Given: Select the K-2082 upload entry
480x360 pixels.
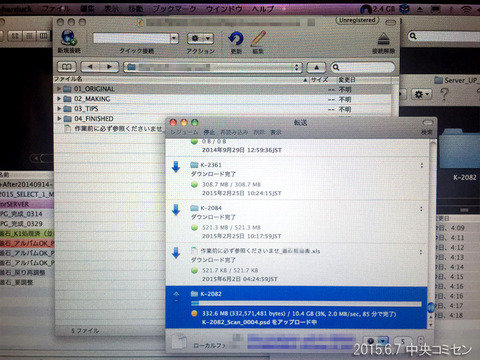Looking at the screenshot, I should [296, 307].
